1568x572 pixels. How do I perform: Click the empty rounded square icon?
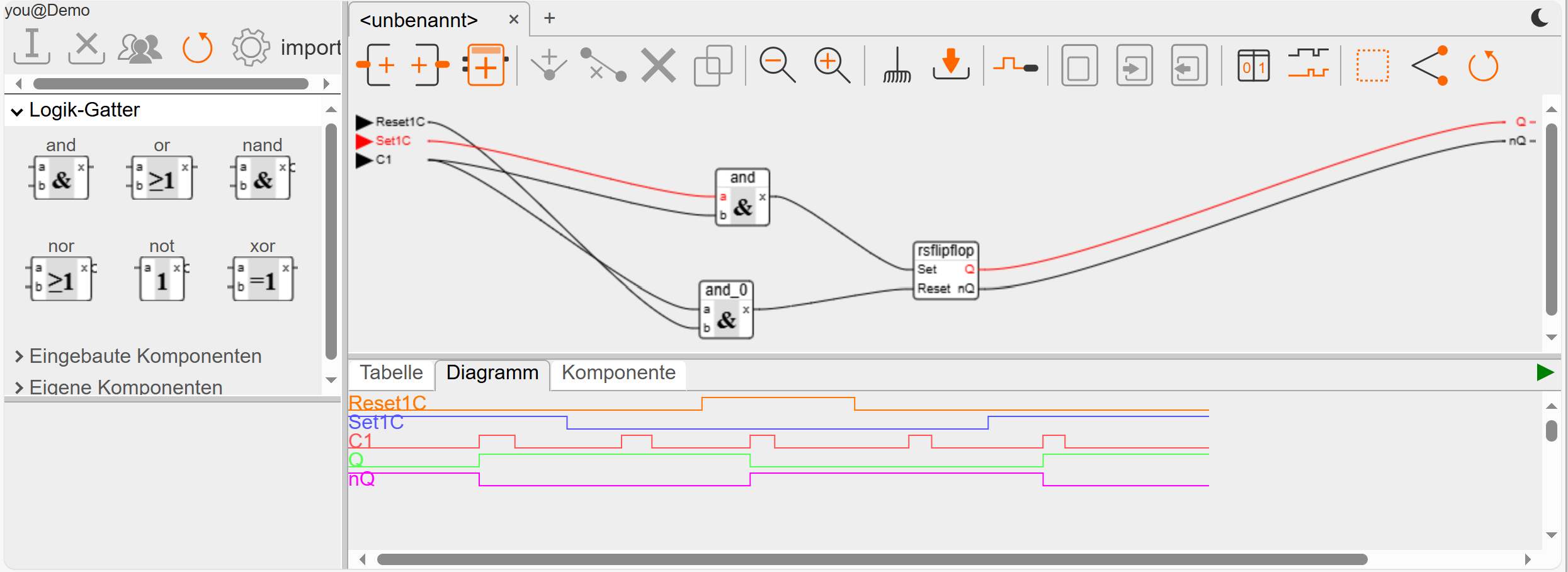(1079, 66)
